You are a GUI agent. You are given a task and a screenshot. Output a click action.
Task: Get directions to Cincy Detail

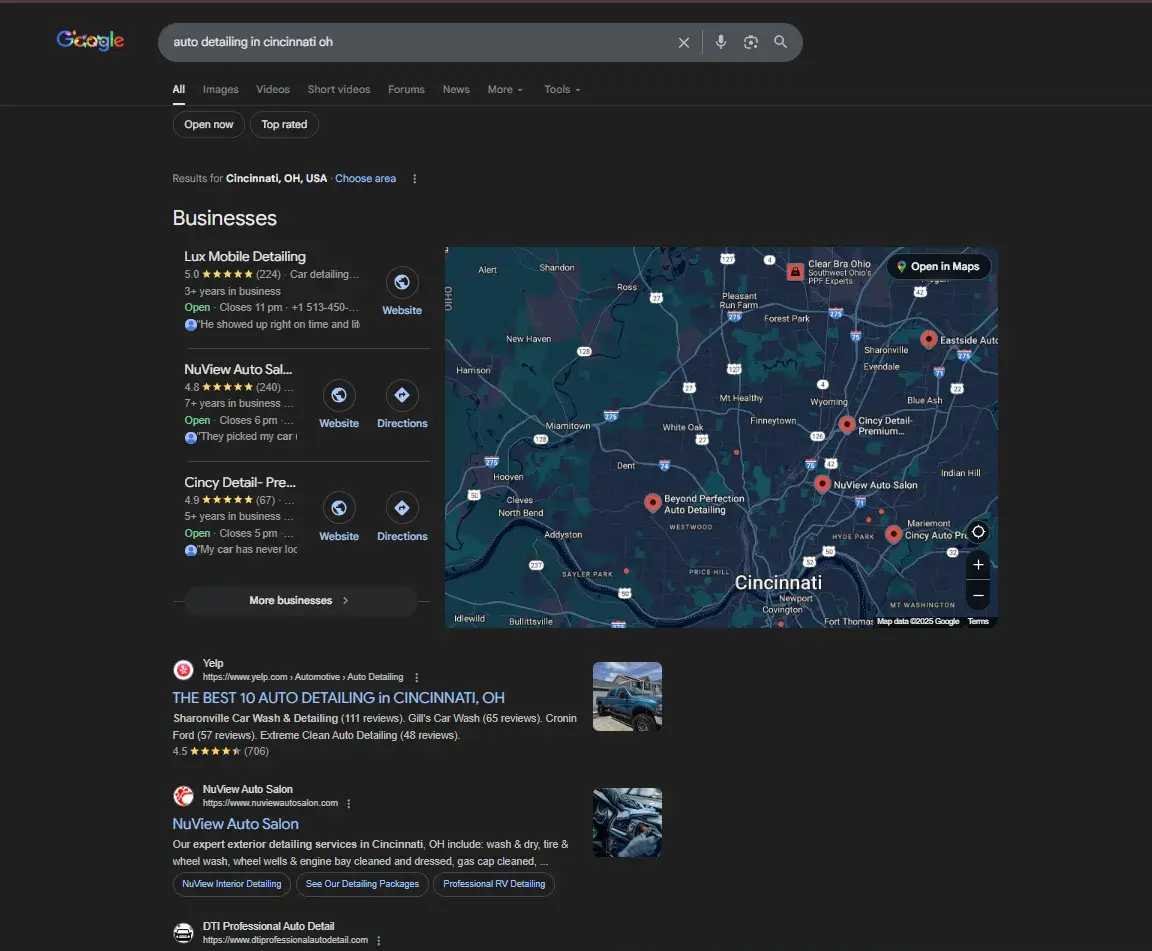(402, 508)
